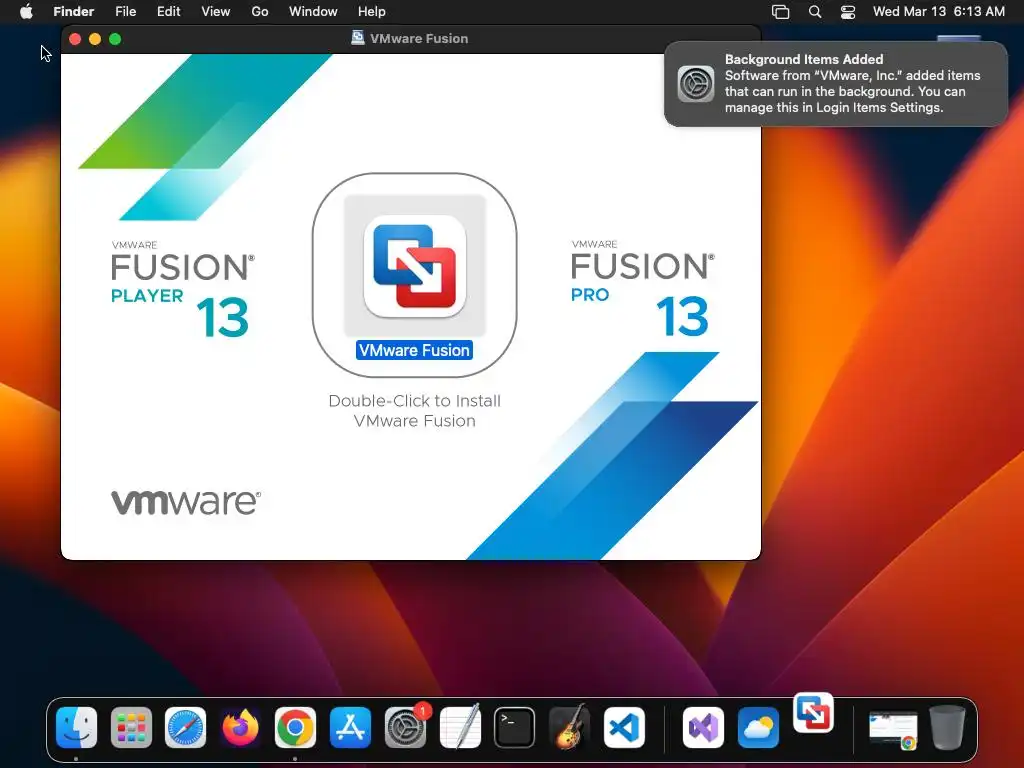
Task: Open Google Chrome from the Dock
Action: click(x=295, y=727)
